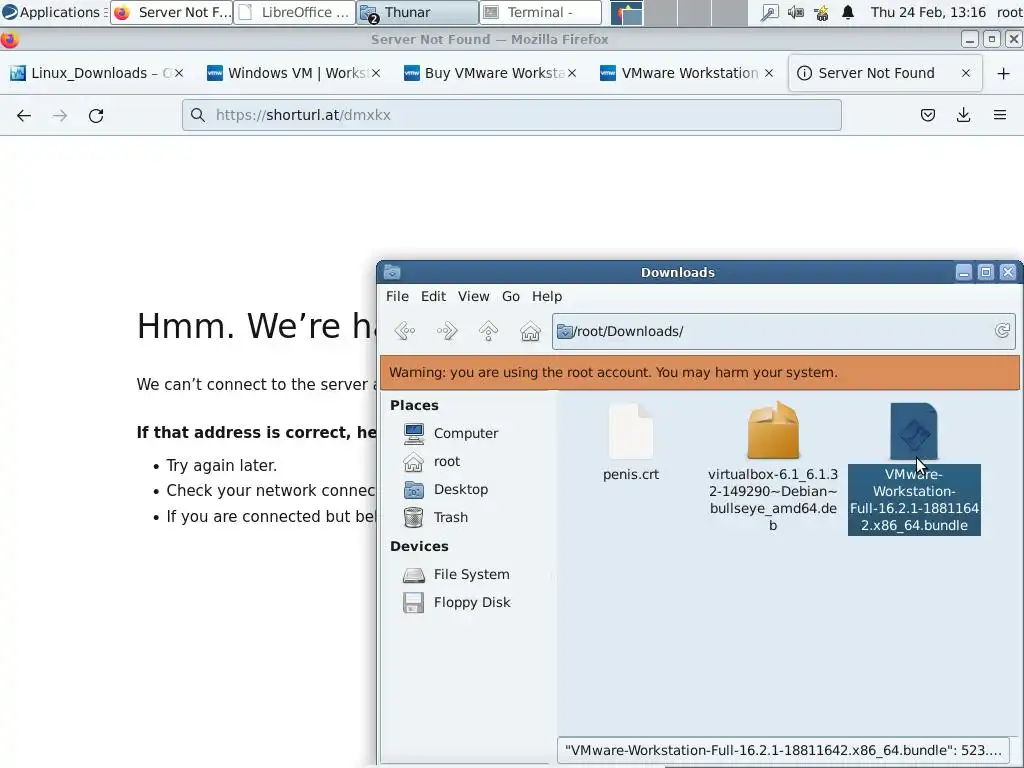The image size is (1024, 768).
Task: Switch to Linux_Downloads tab
Action: 97,73
